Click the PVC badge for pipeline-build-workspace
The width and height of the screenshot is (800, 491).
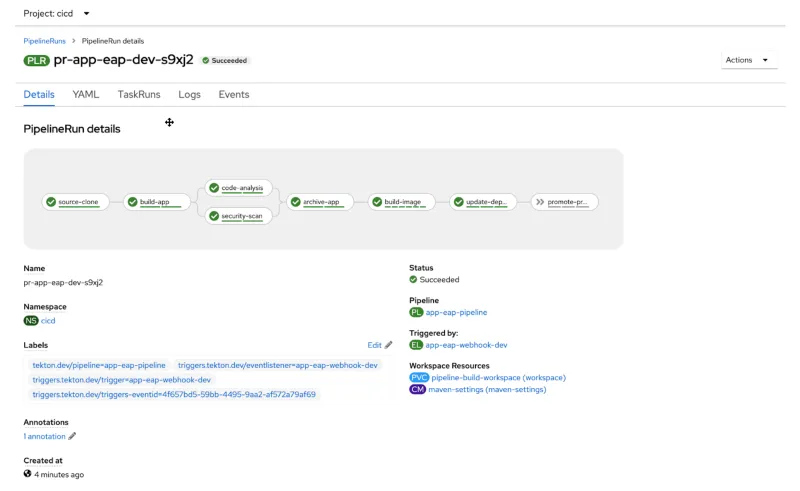418,378
